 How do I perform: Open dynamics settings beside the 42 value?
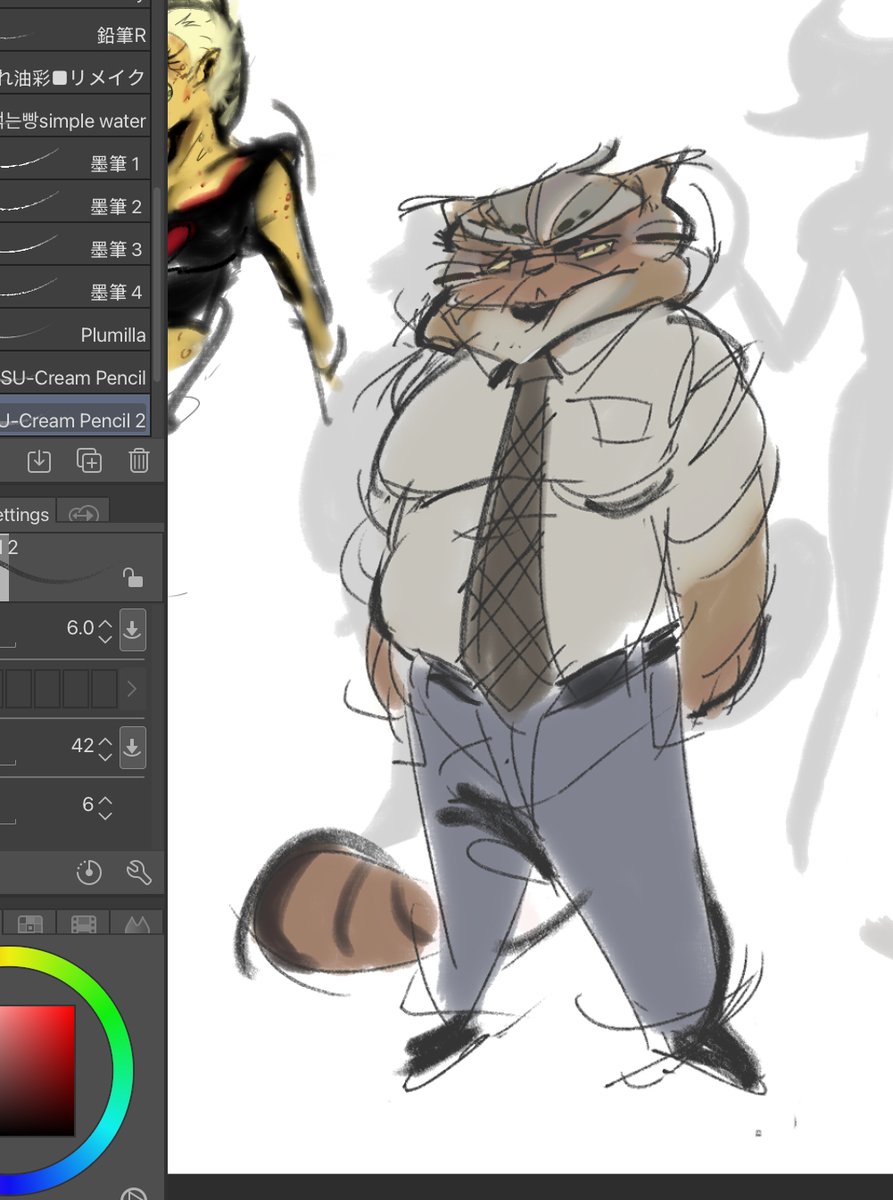point(132,746)
